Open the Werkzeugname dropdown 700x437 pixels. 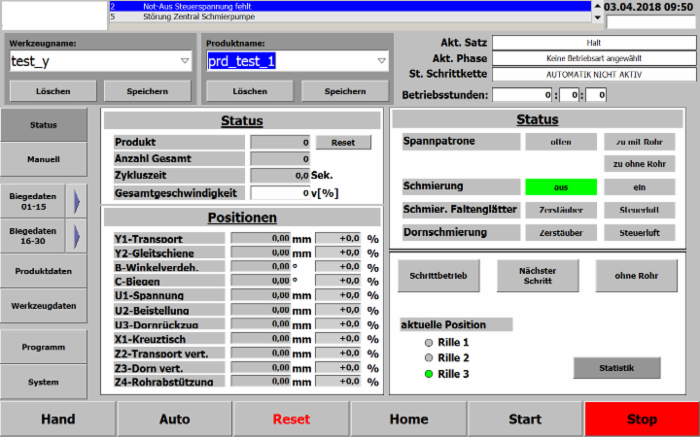[185, 61]
